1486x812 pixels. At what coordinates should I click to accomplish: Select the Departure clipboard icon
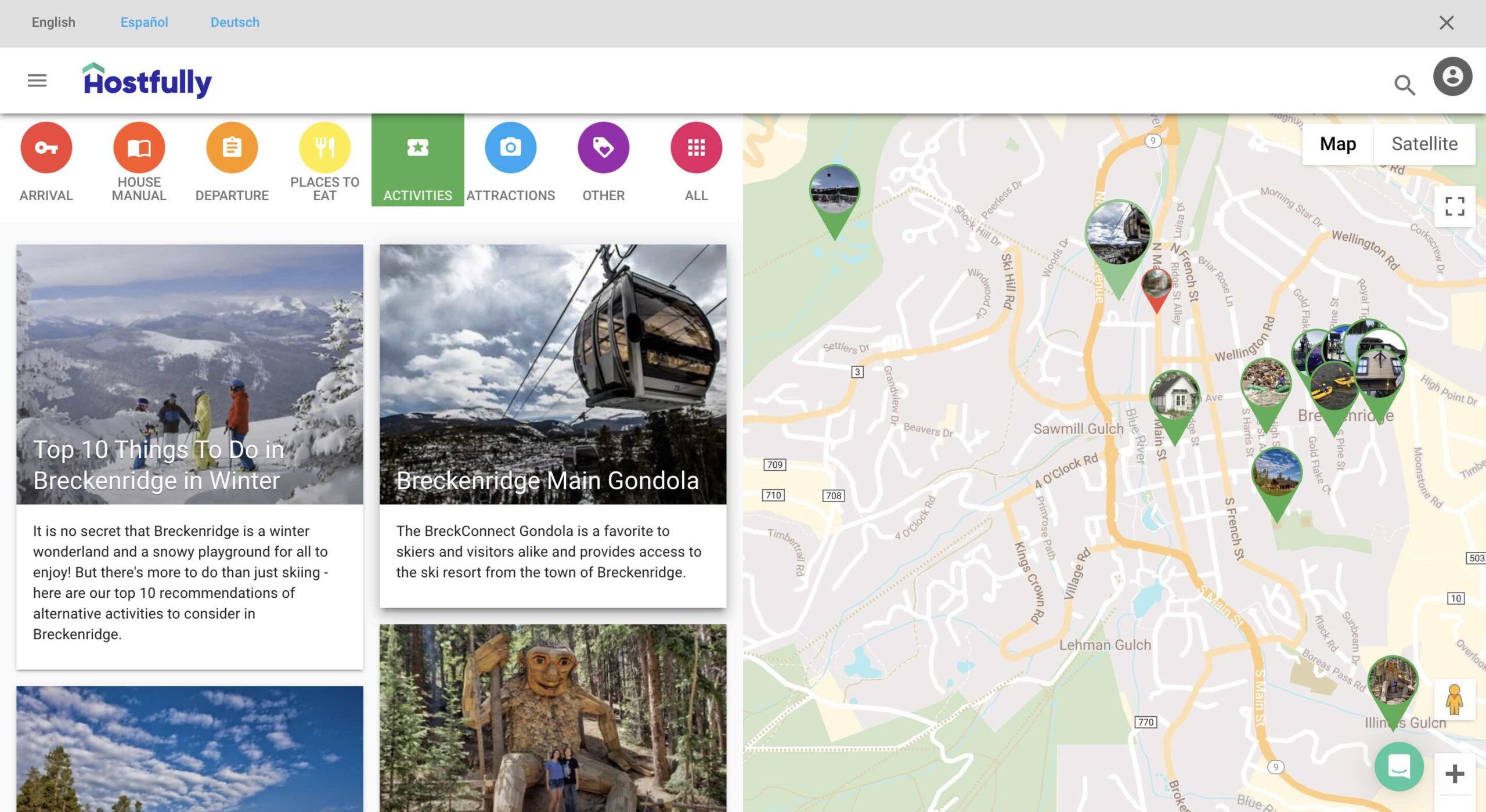(x=232, y=147)
